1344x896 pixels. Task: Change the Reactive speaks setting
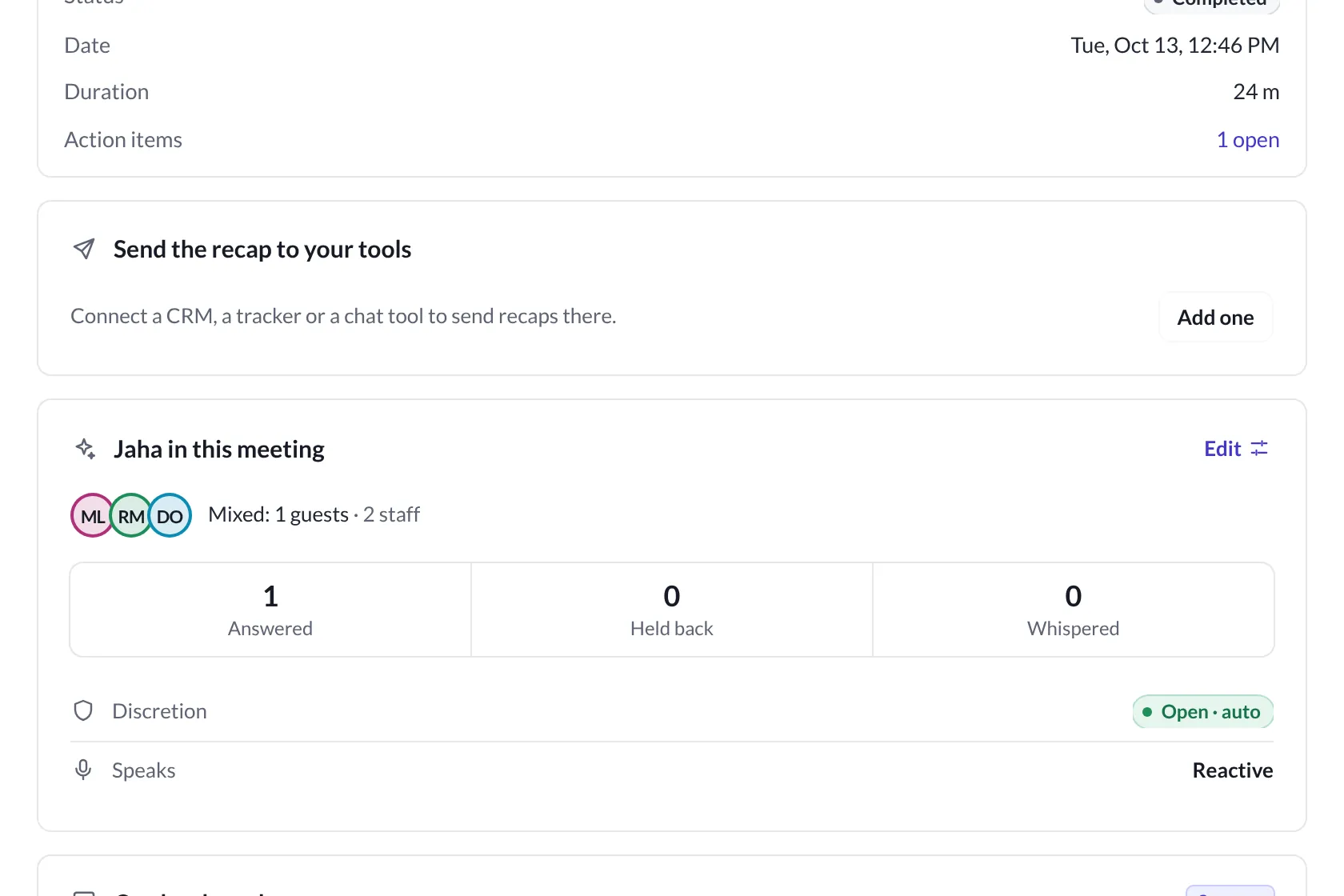pos(1232,770)
